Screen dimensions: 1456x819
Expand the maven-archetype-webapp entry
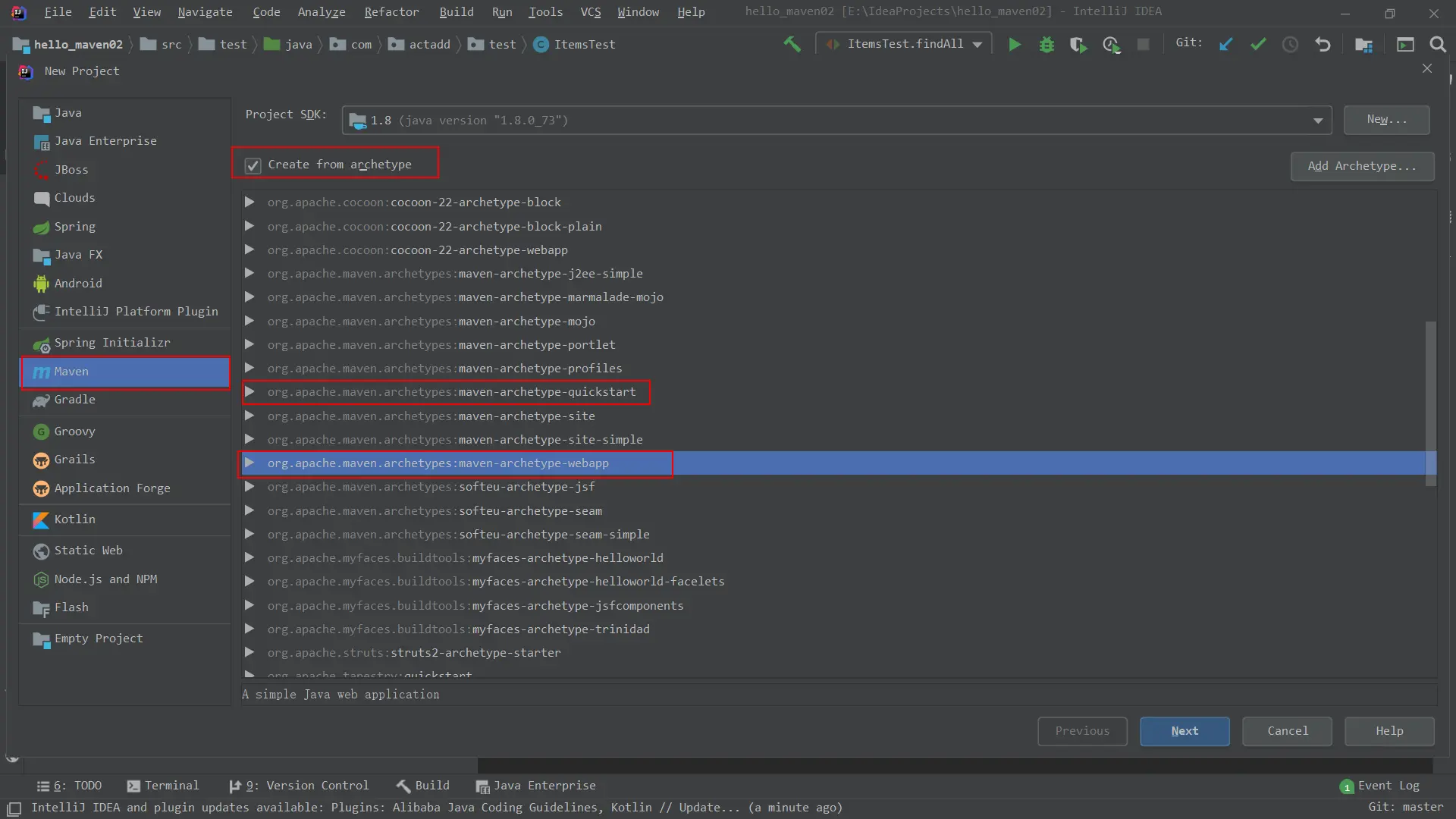249,463
